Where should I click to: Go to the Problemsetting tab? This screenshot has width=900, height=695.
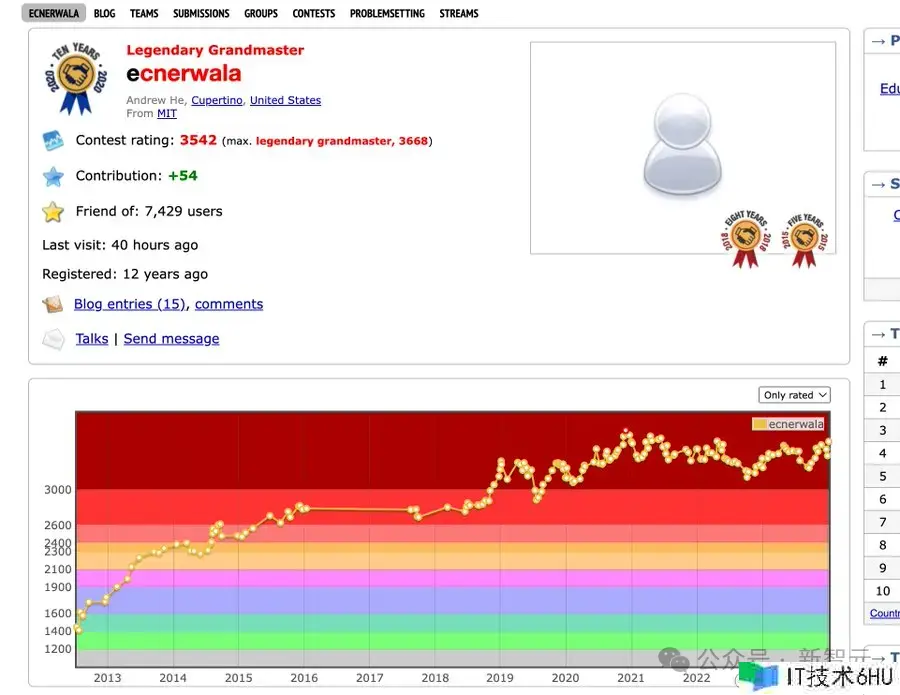[387, 13]
